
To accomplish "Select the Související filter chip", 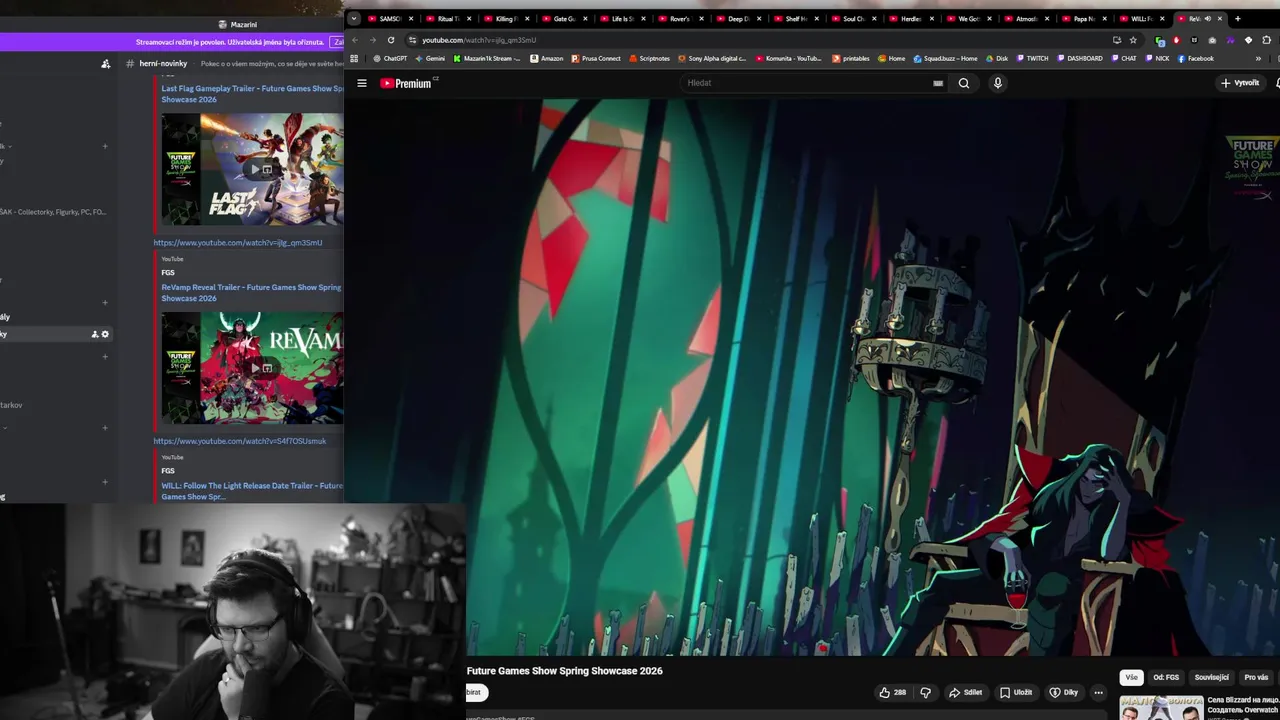I will click(1212, 677).
